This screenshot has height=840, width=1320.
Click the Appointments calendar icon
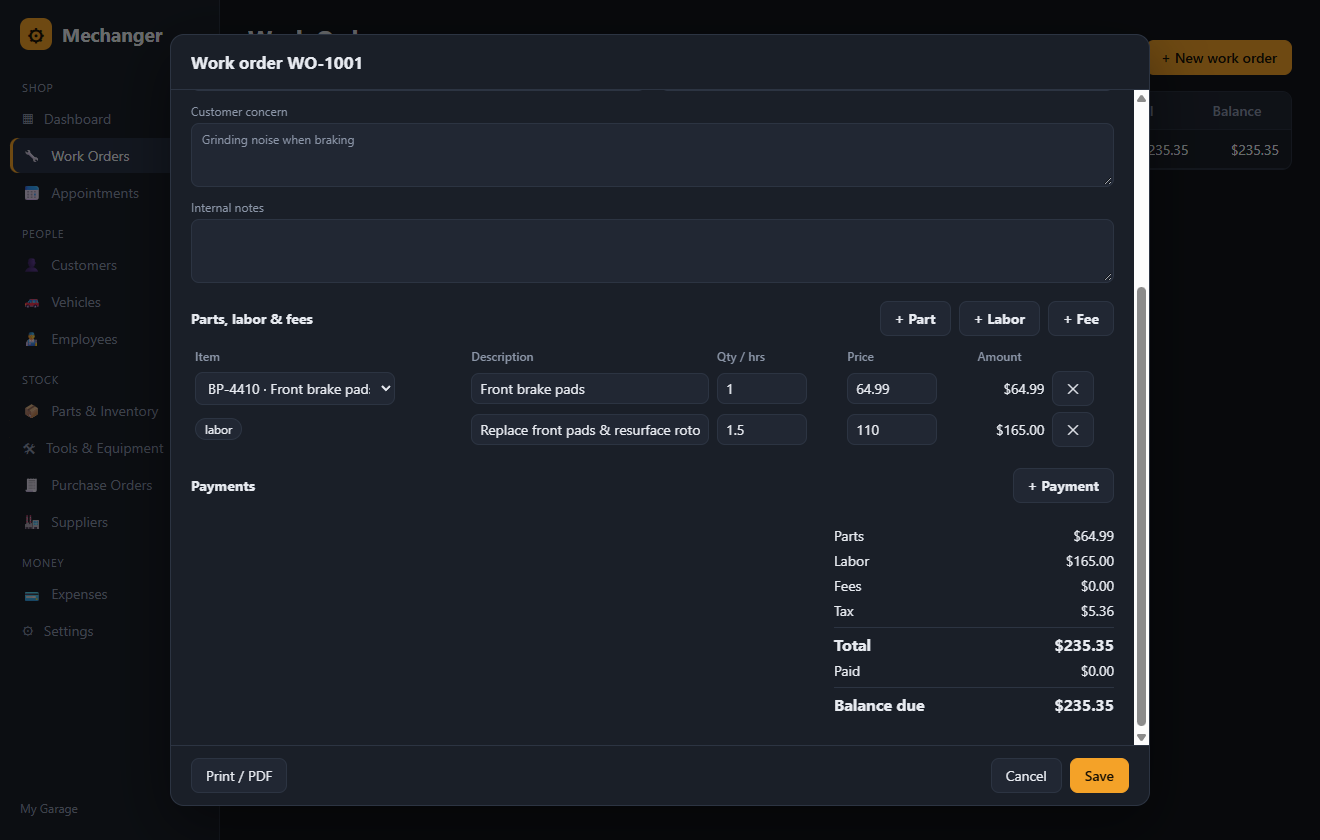pos(32,193)
